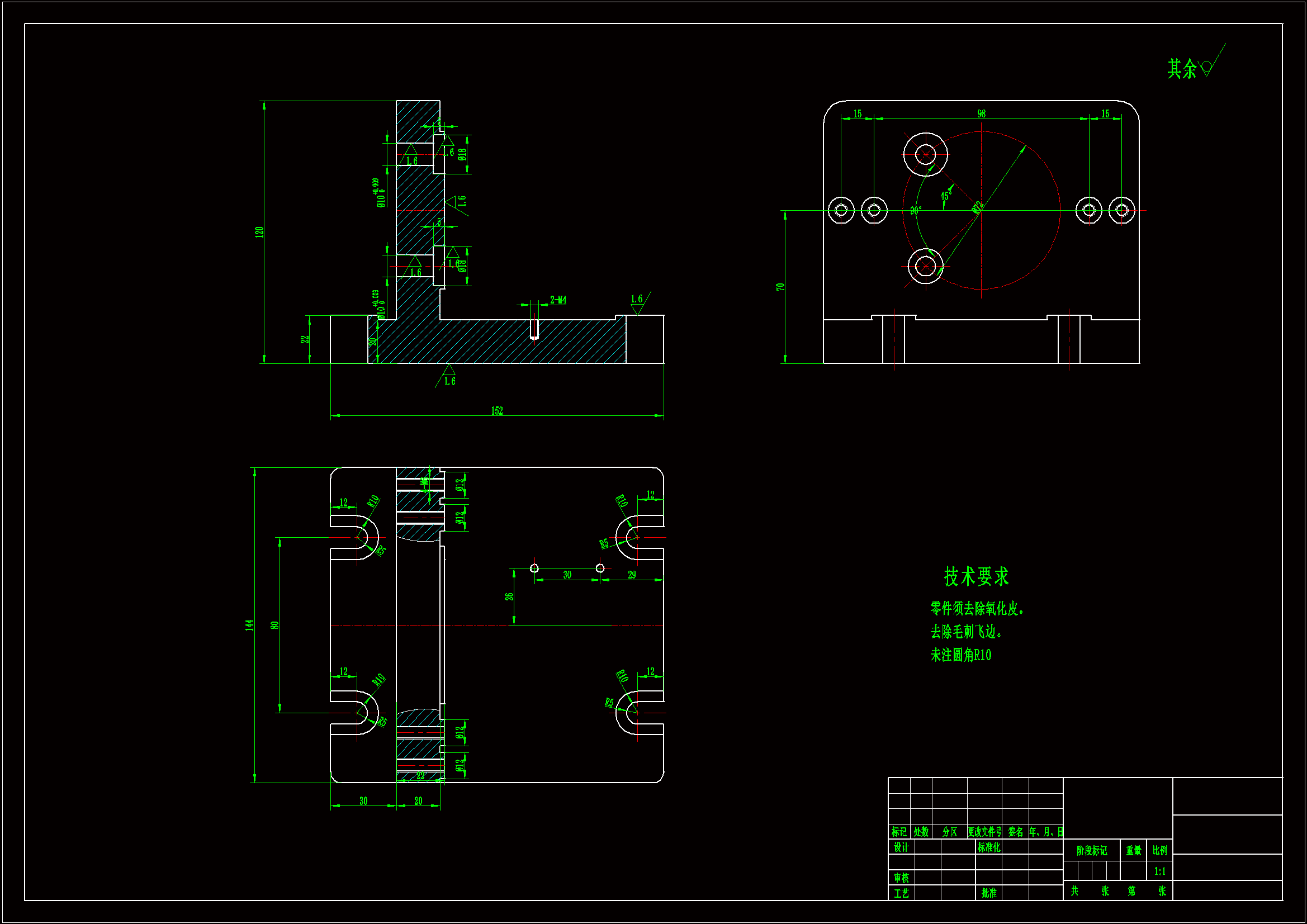Viewport: 1307px width, 924px height.
Task: Click the 45° angle annotation
Action: point(946,195)
